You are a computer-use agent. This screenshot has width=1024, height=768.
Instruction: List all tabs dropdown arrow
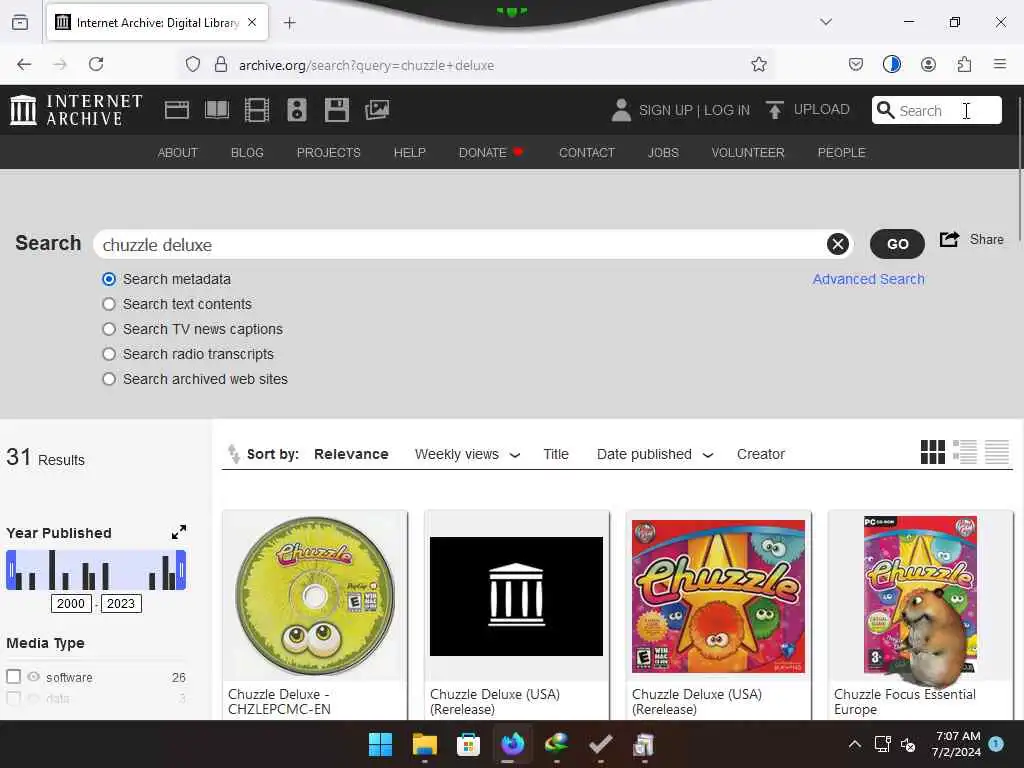[x=825, y=22]
